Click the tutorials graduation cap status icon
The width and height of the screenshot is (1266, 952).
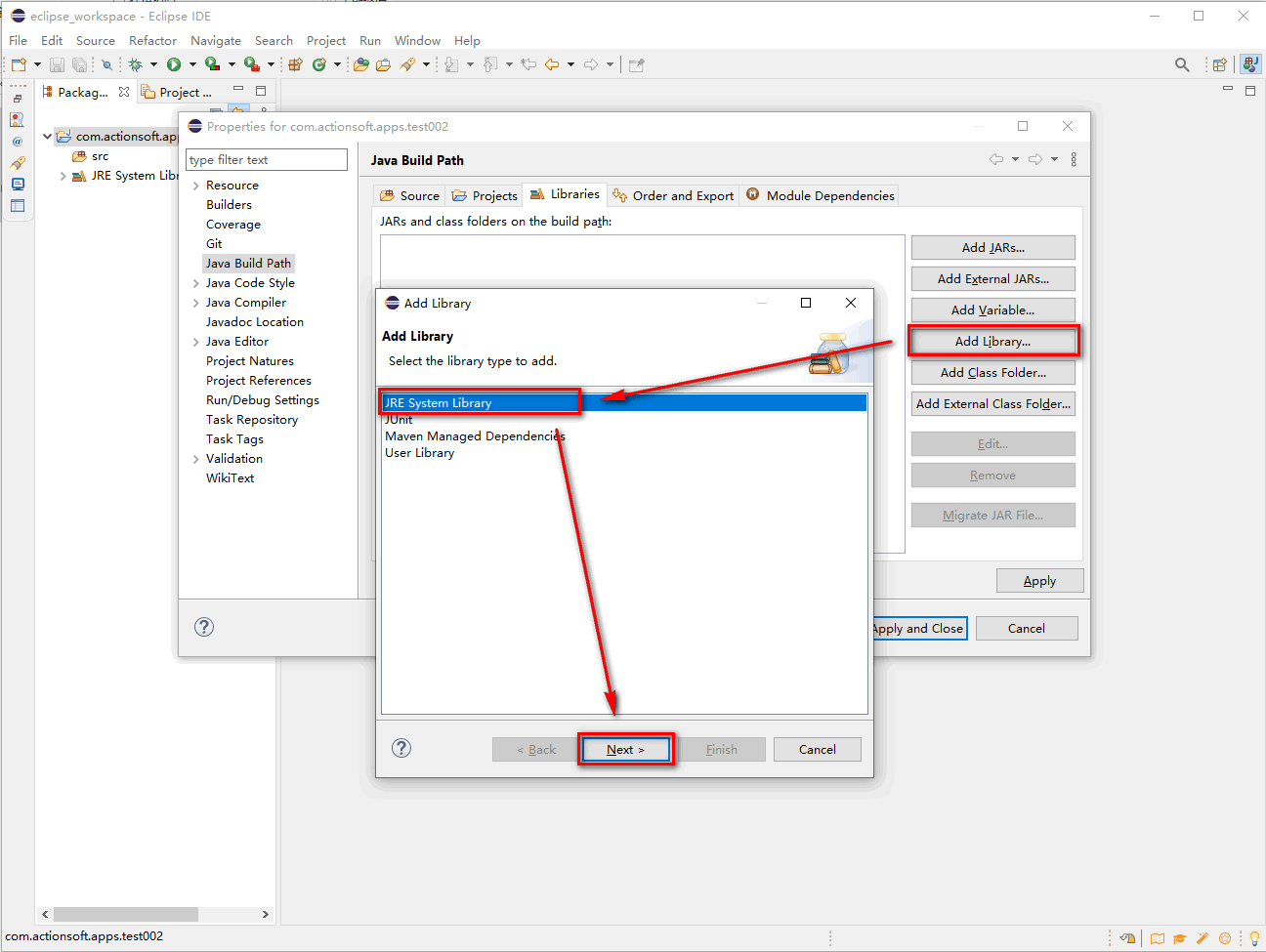point(1180,938)
